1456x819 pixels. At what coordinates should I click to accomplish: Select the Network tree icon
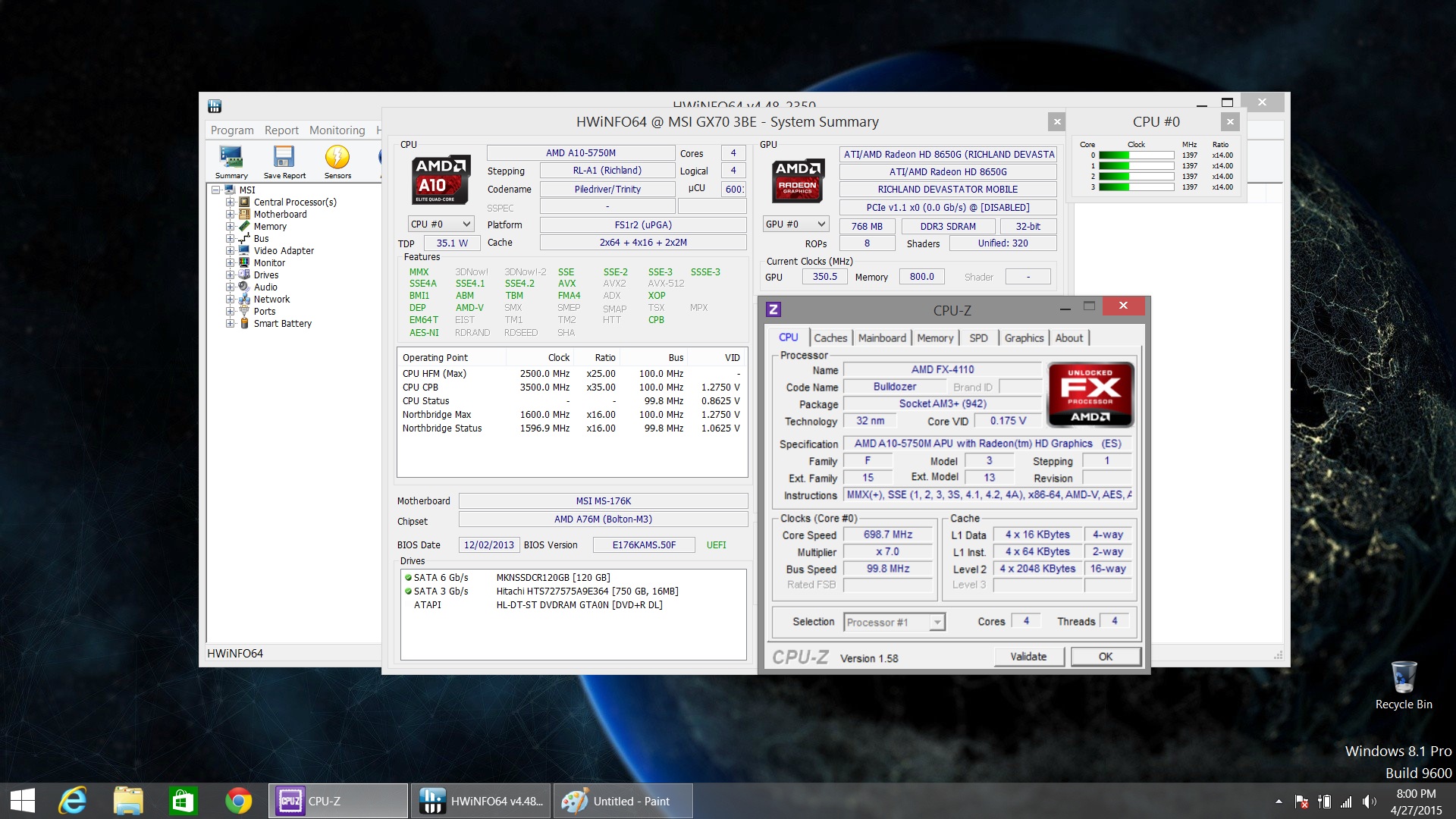244,299
